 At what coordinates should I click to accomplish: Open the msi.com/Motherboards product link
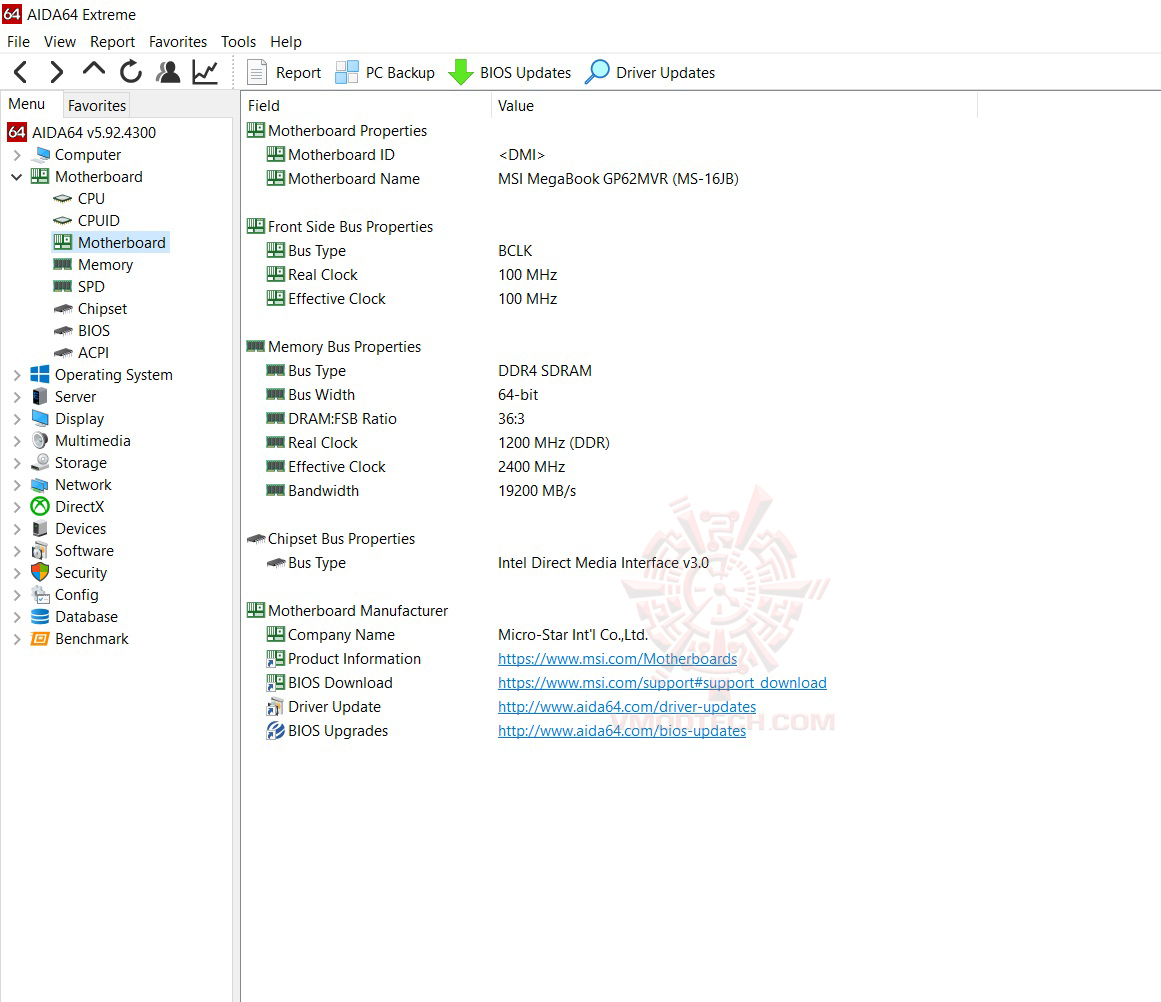click(x=618, y=659)
